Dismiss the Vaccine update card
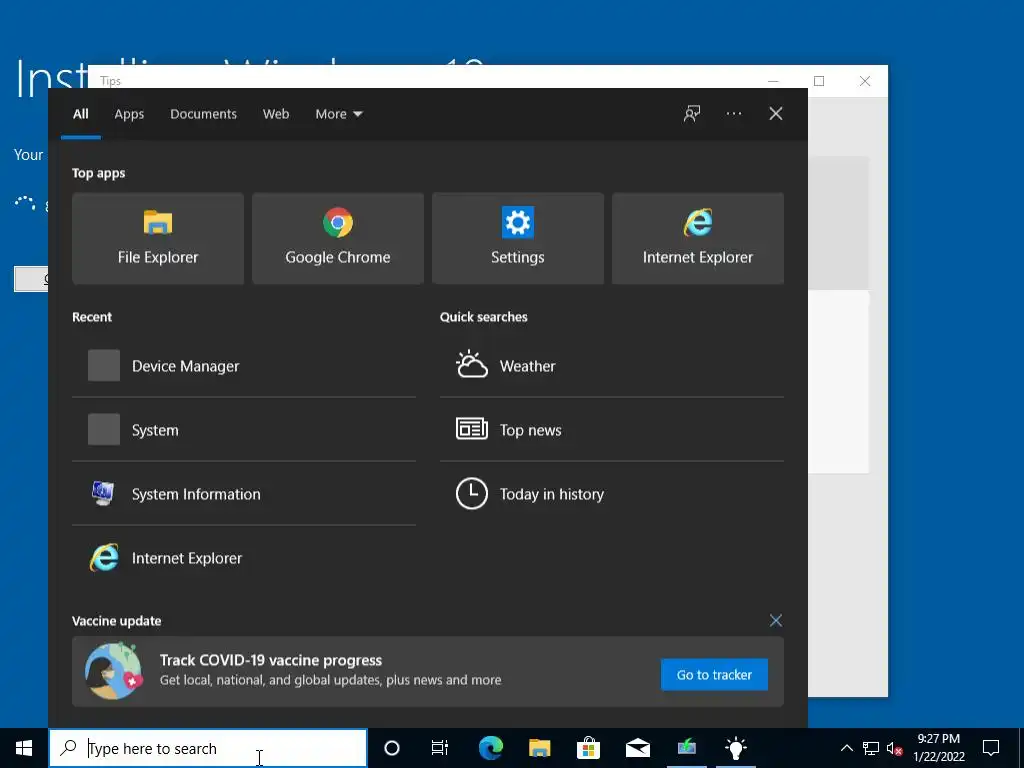Image resolution: width=1024 pixels, height=768 pixels. point(776,620)
